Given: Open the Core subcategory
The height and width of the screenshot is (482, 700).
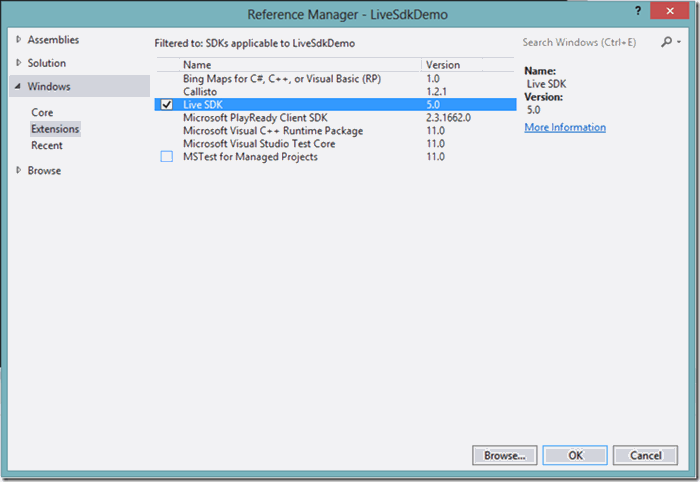Looking at the screenshot, I should point(42,112).
